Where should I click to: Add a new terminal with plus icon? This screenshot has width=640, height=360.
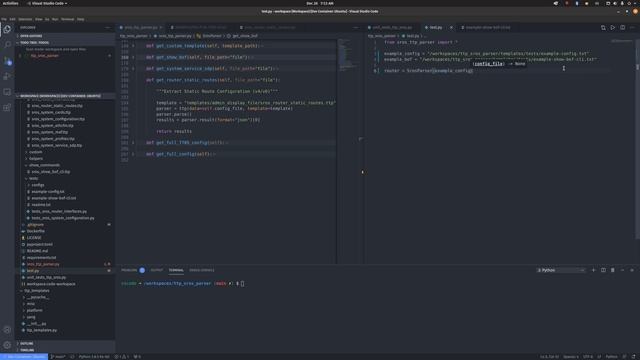pyautogui.click(x=593, y=270)
